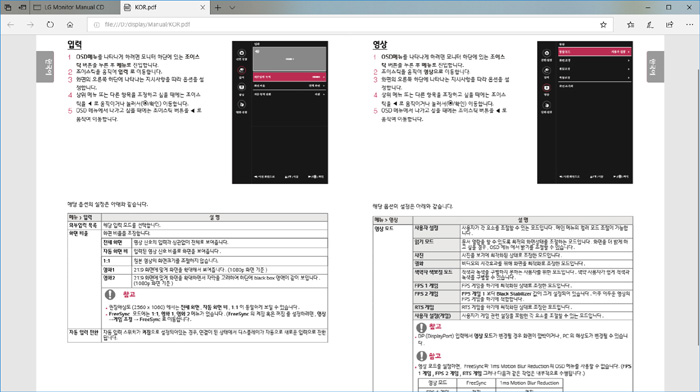Image resolution: width=700 pixels, height=392 pixels.
Task: Add KOR.pdf to favorites with star icon
Action: click(603, 25)
